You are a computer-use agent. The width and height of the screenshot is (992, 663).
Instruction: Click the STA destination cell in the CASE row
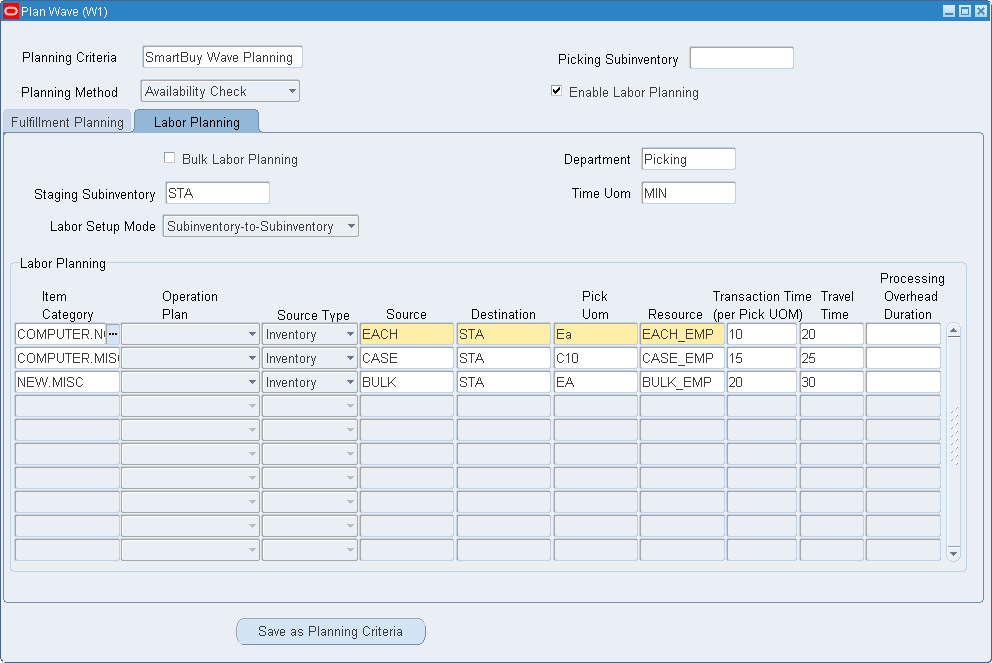pos(504,358)
